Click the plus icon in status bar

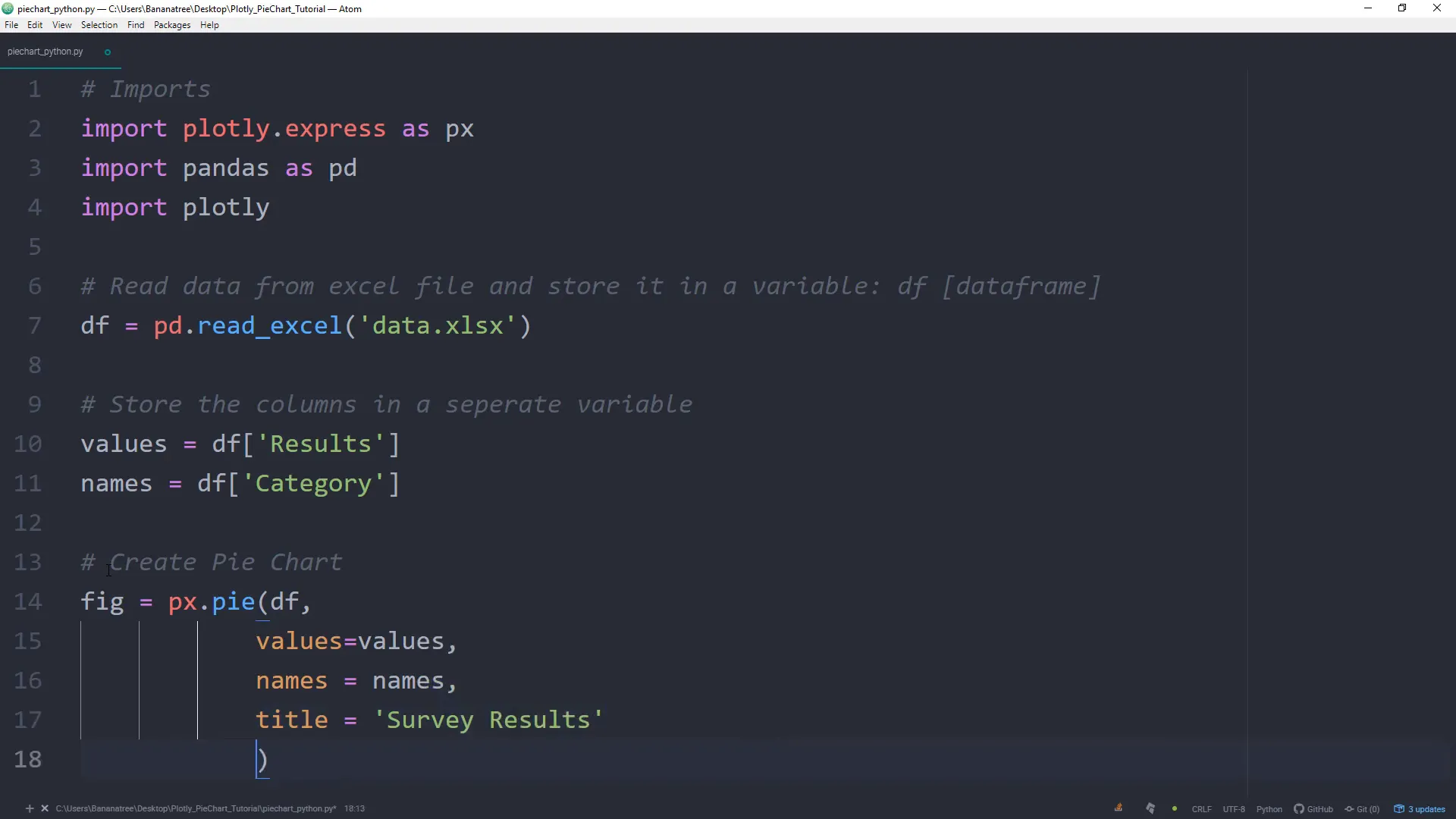[30, 808]
